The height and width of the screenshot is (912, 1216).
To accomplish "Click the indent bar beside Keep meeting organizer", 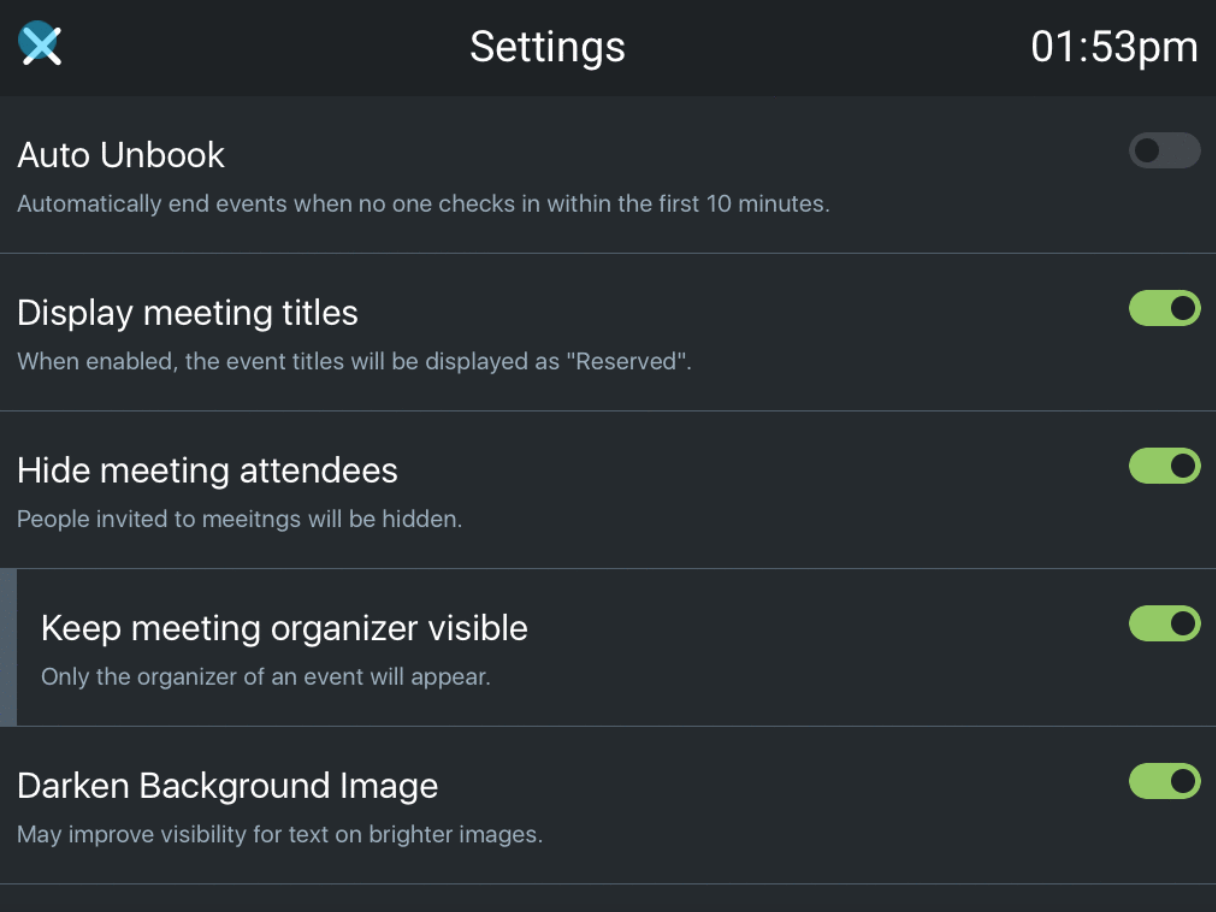I will coord(8,647).
